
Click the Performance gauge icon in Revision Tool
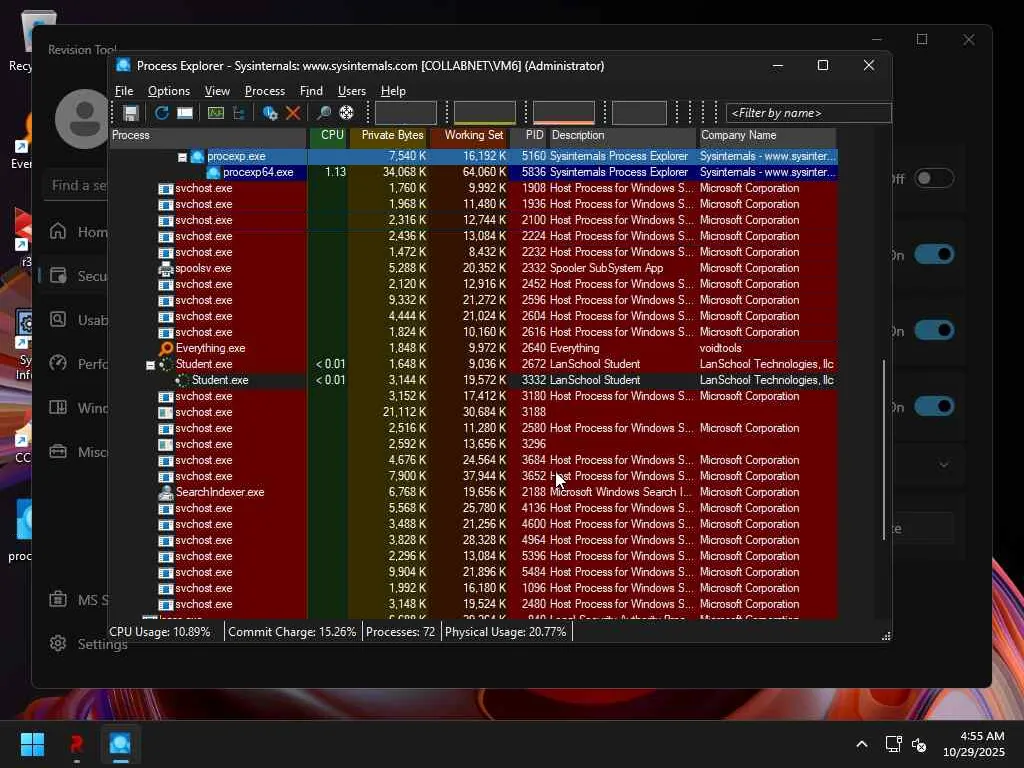[58, 363]
